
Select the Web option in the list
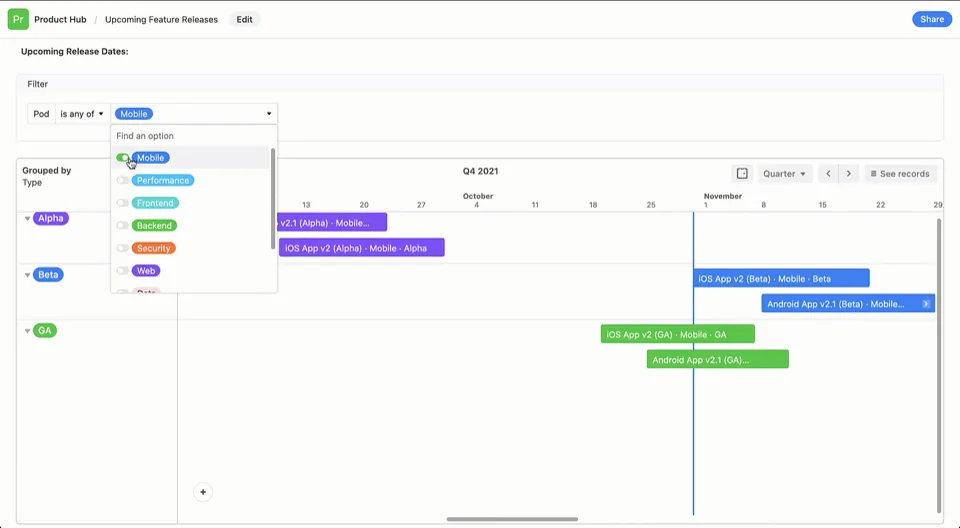coord(146,271)
